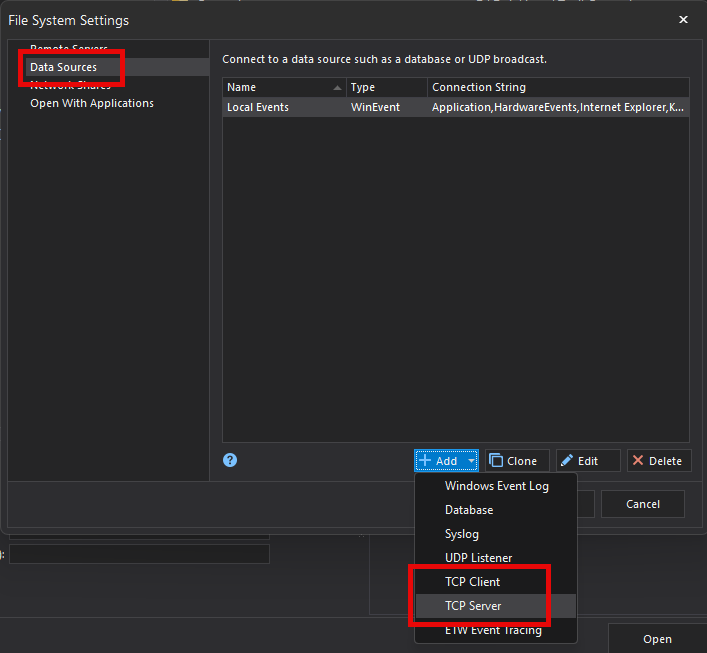Sort by the Type column header
Screen dimensions: 707x653
pyautogui.click(x=386, y=87)
